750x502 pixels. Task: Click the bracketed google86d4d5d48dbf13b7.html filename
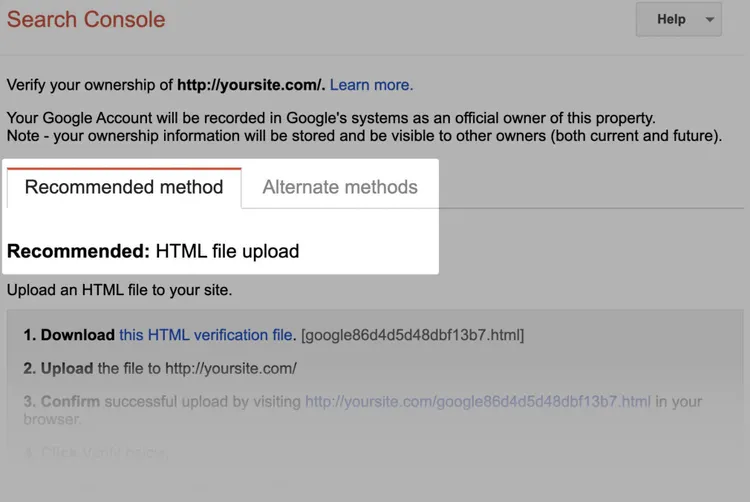point(413,335)
